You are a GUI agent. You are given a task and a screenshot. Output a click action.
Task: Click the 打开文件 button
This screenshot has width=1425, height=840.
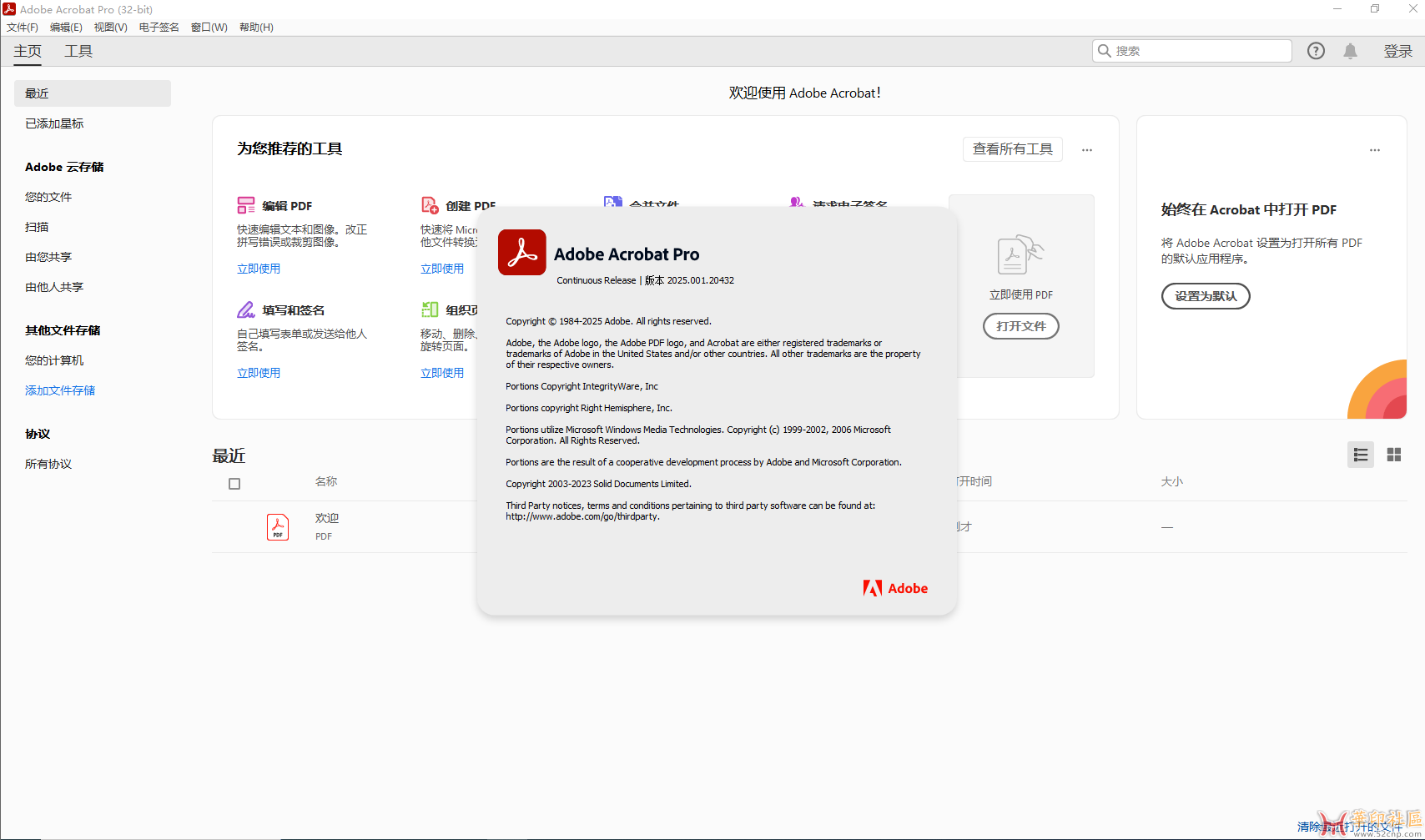tap(1021, 326)
